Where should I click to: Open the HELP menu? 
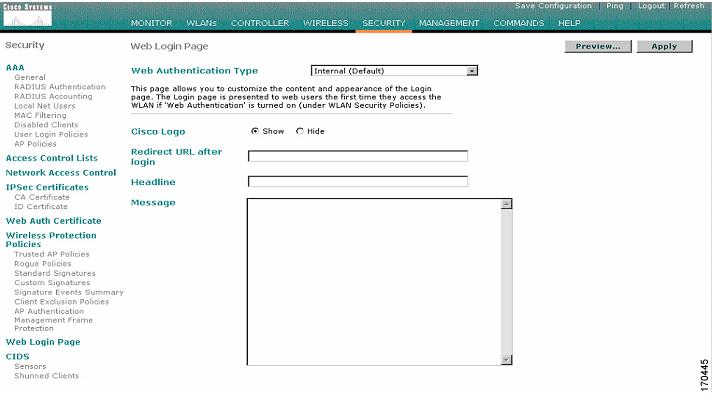(x=569, y=23)
